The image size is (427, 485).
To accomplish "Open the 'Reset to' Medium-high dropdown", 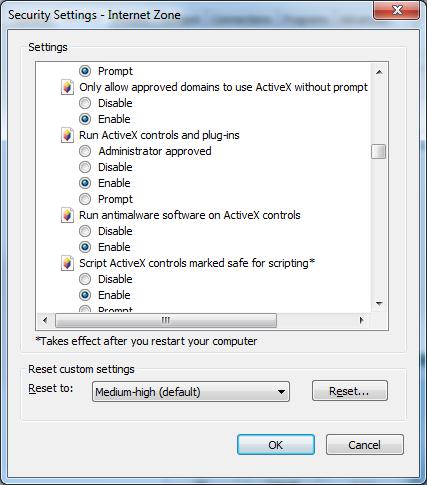I will (191, 392).
